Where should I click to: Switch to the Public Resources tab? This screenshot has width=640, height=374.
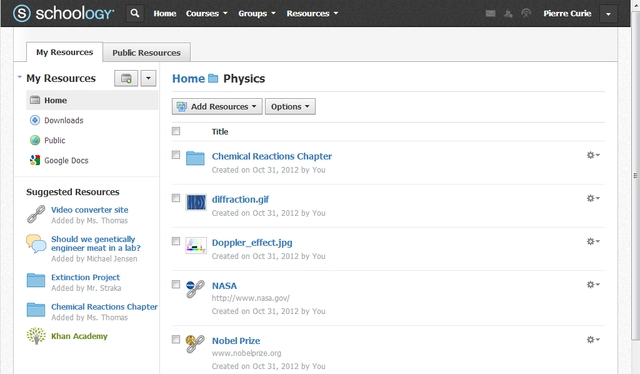coord(147,53)
